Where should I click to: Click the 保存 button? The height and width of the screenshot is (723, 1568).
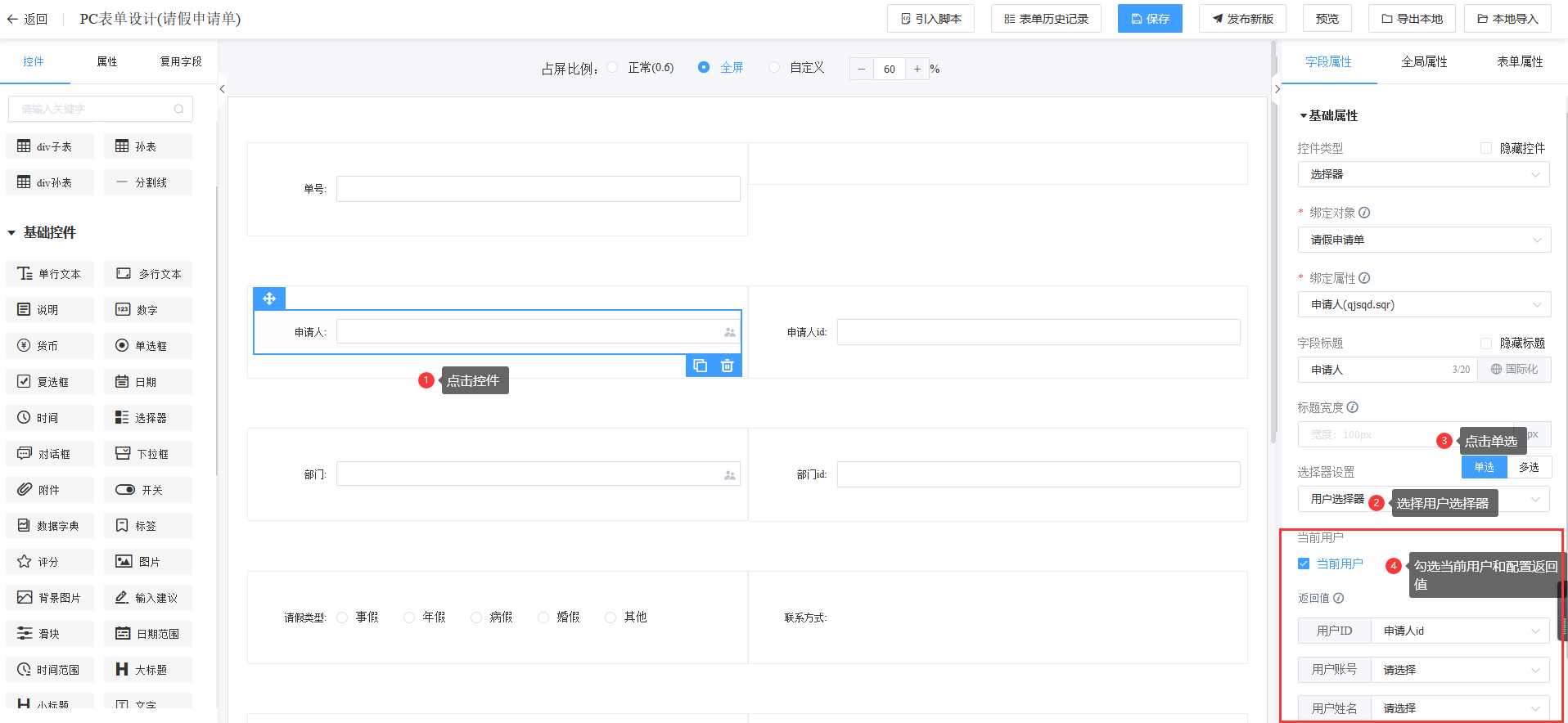1150,19
